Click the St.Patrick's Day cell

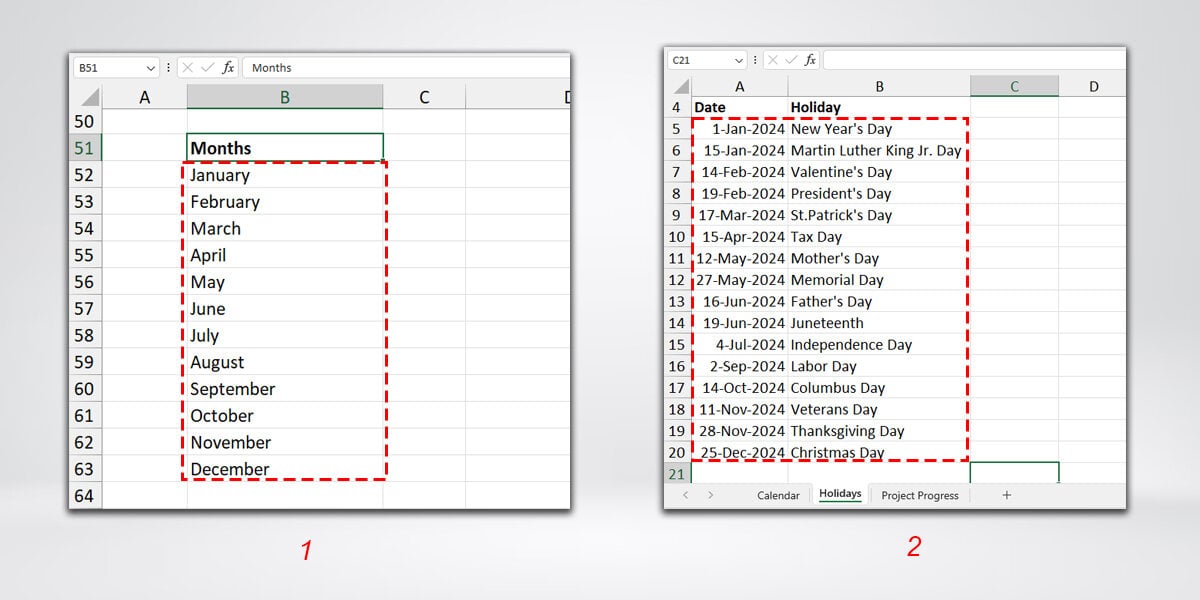coord(879,215)
